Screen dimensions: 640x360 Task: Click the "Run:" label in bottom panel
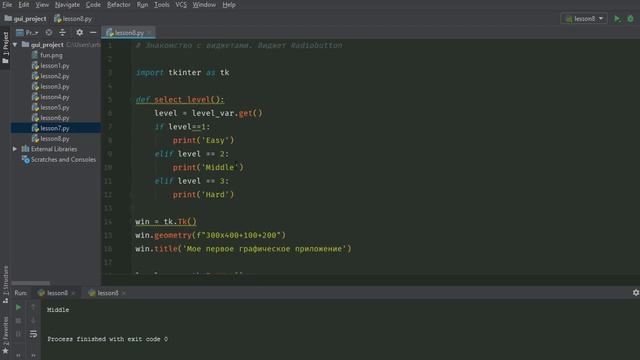pyautogui.click(x=20, y=293)
